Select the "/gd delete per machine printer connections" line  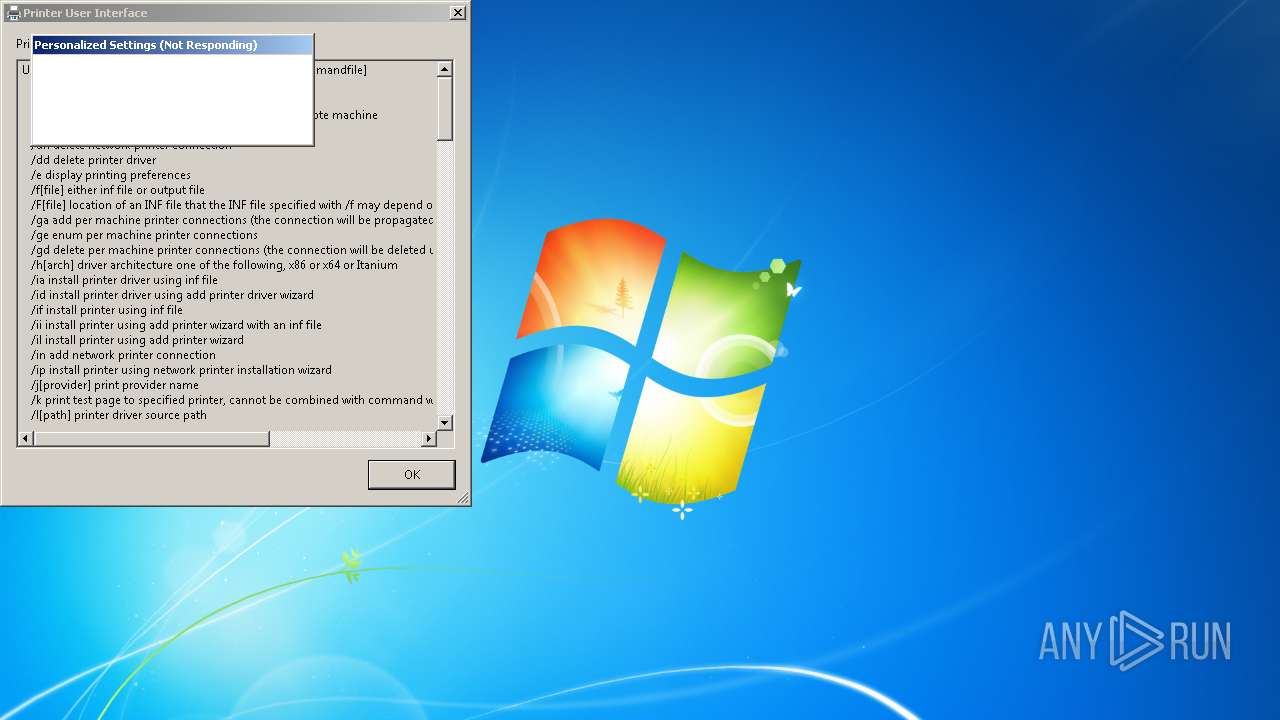(x=232, y=250)
